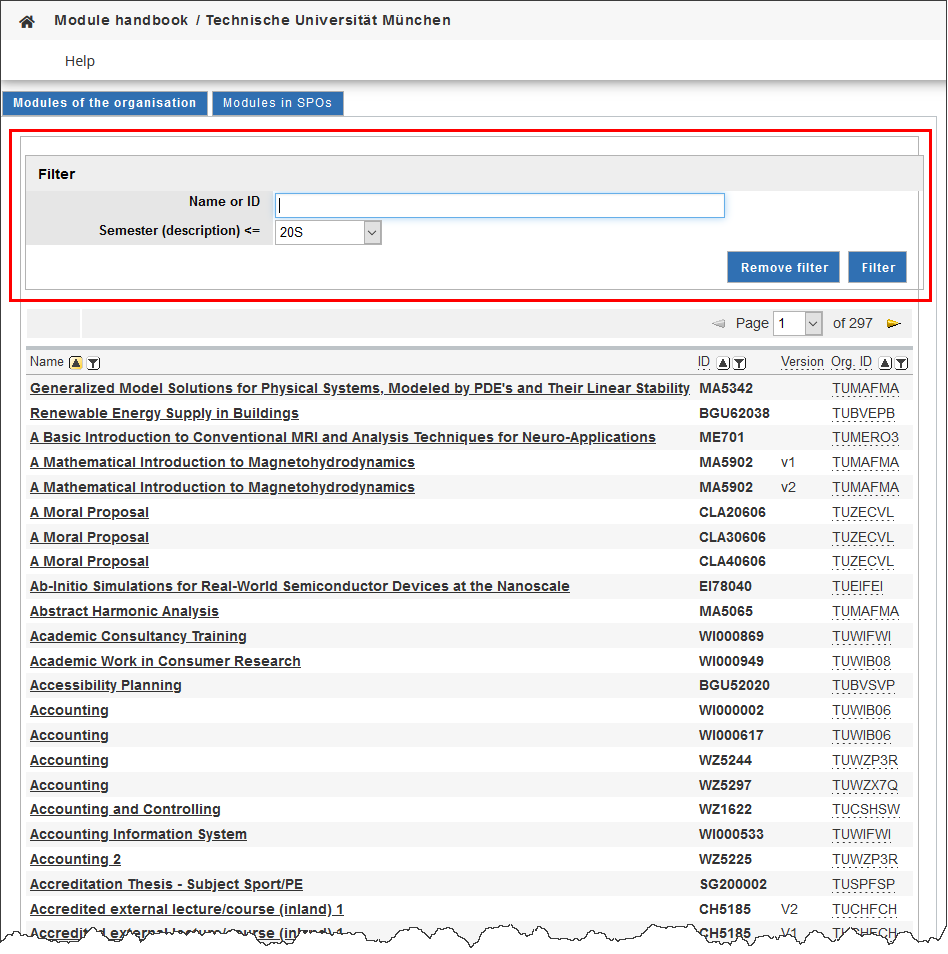
Task: Open the ID column filter icon
Action: coord(740,363)
